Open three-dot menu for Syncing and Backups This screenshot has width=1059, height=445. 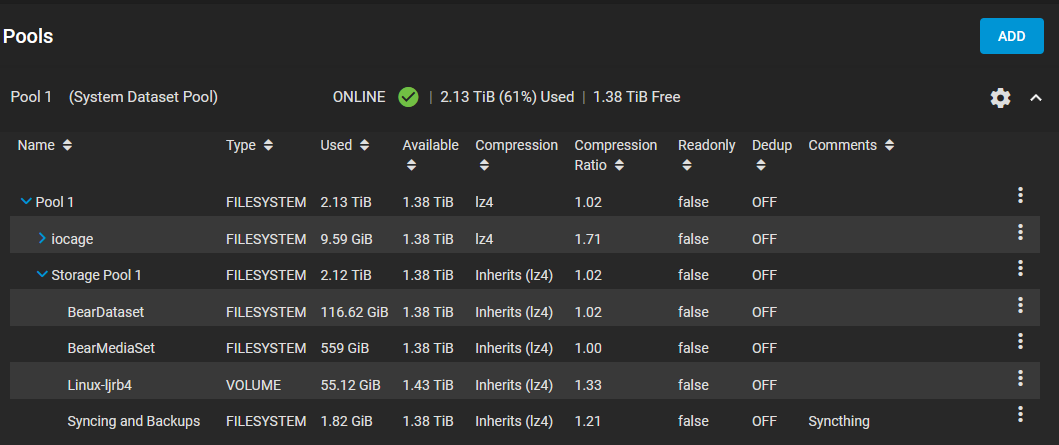pyautogui.click(x=1020, y=414)
